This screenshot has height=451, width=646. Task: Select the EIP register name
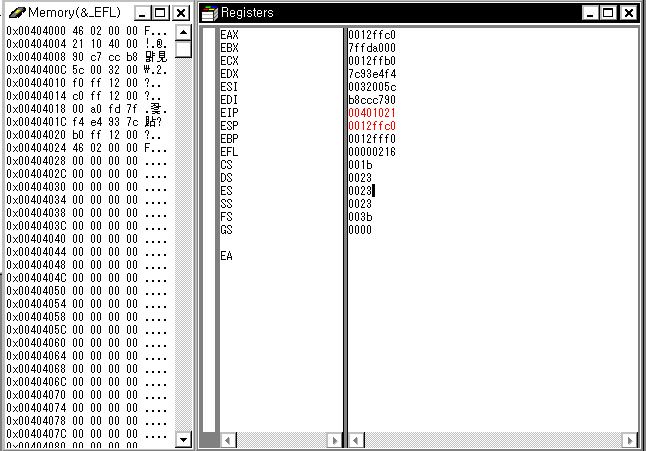(229, 113)
